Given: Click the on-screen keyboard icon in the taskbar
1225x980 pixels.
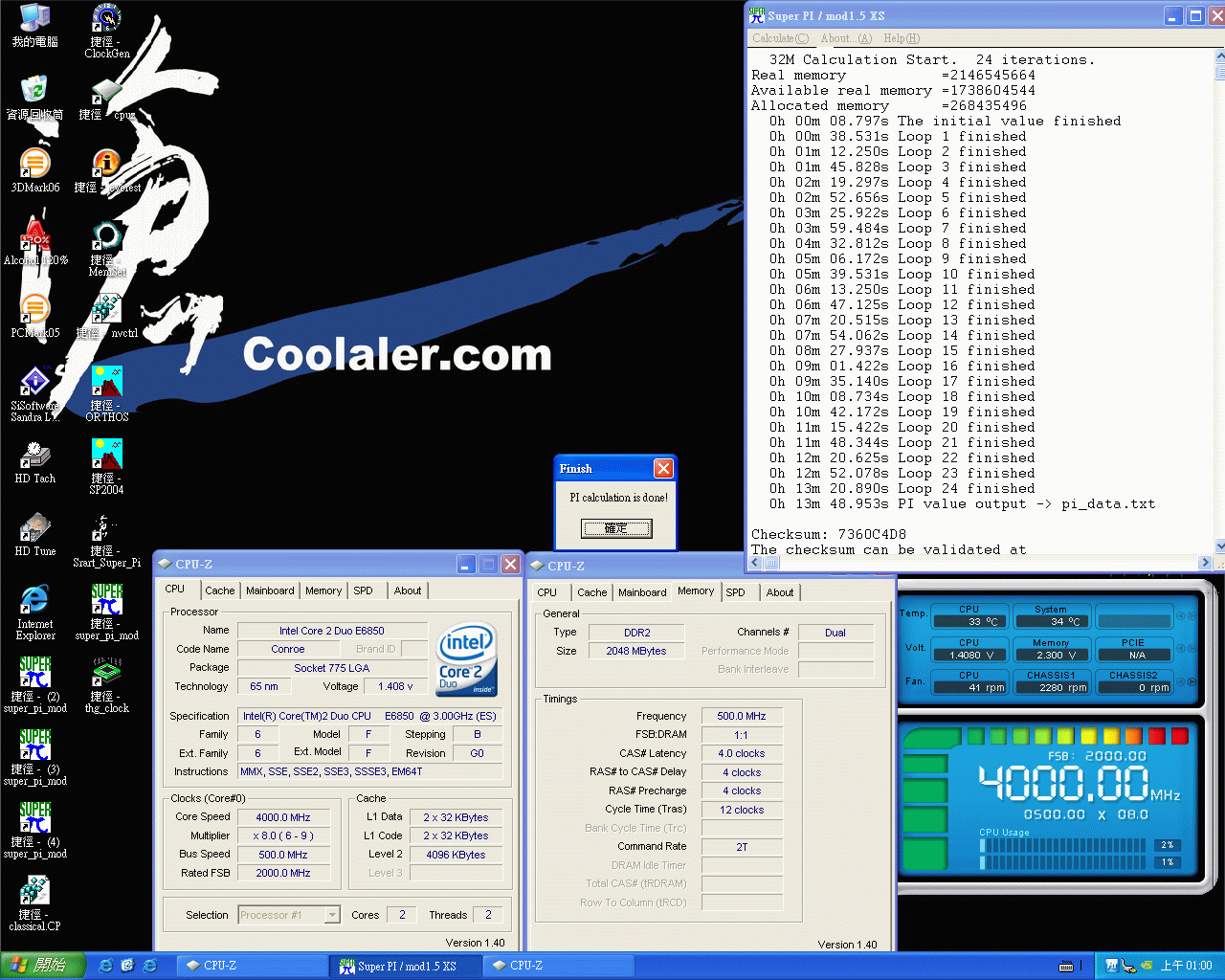Looking at the screenshot, I should click(1066, 966).
